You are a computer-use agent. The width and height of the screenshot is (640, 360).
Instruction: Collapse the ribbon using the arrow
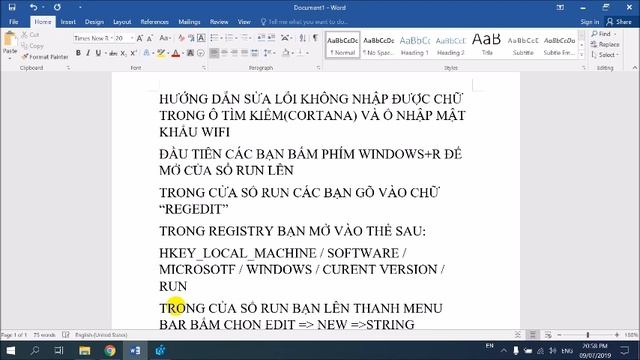pos(635,68)
